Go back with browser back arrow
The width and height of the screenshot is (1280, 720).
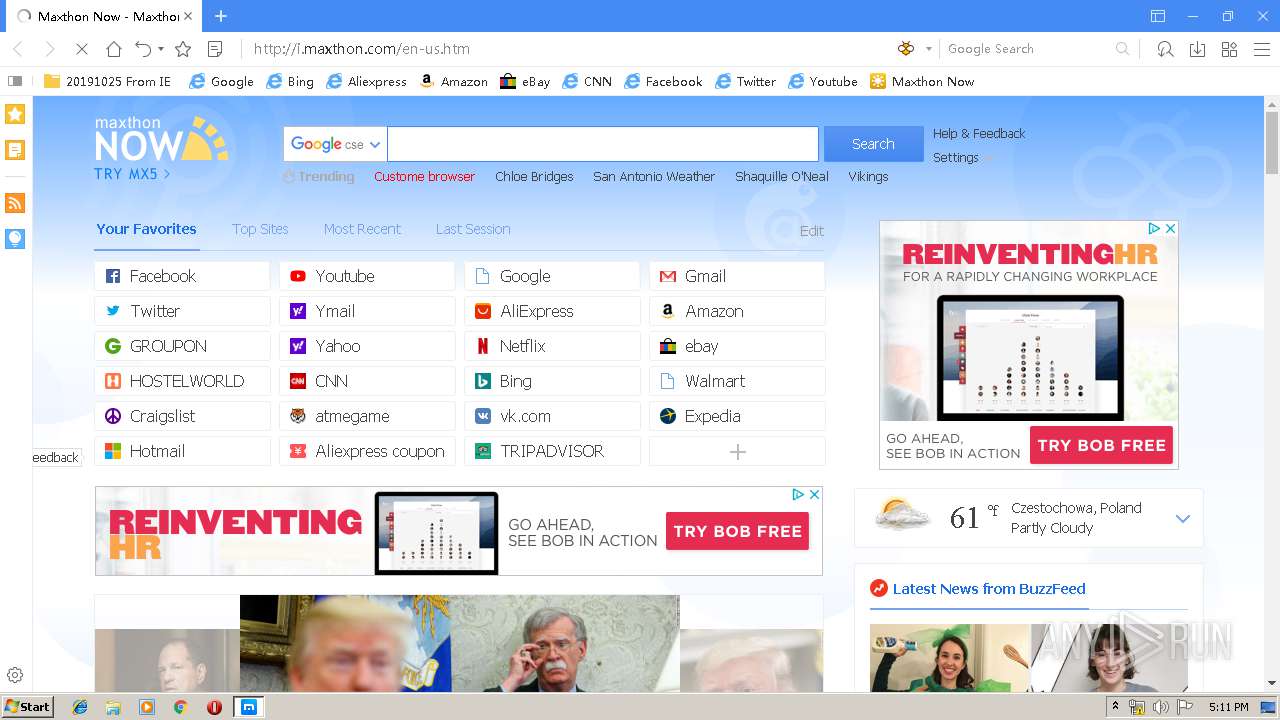click(17, 49)
